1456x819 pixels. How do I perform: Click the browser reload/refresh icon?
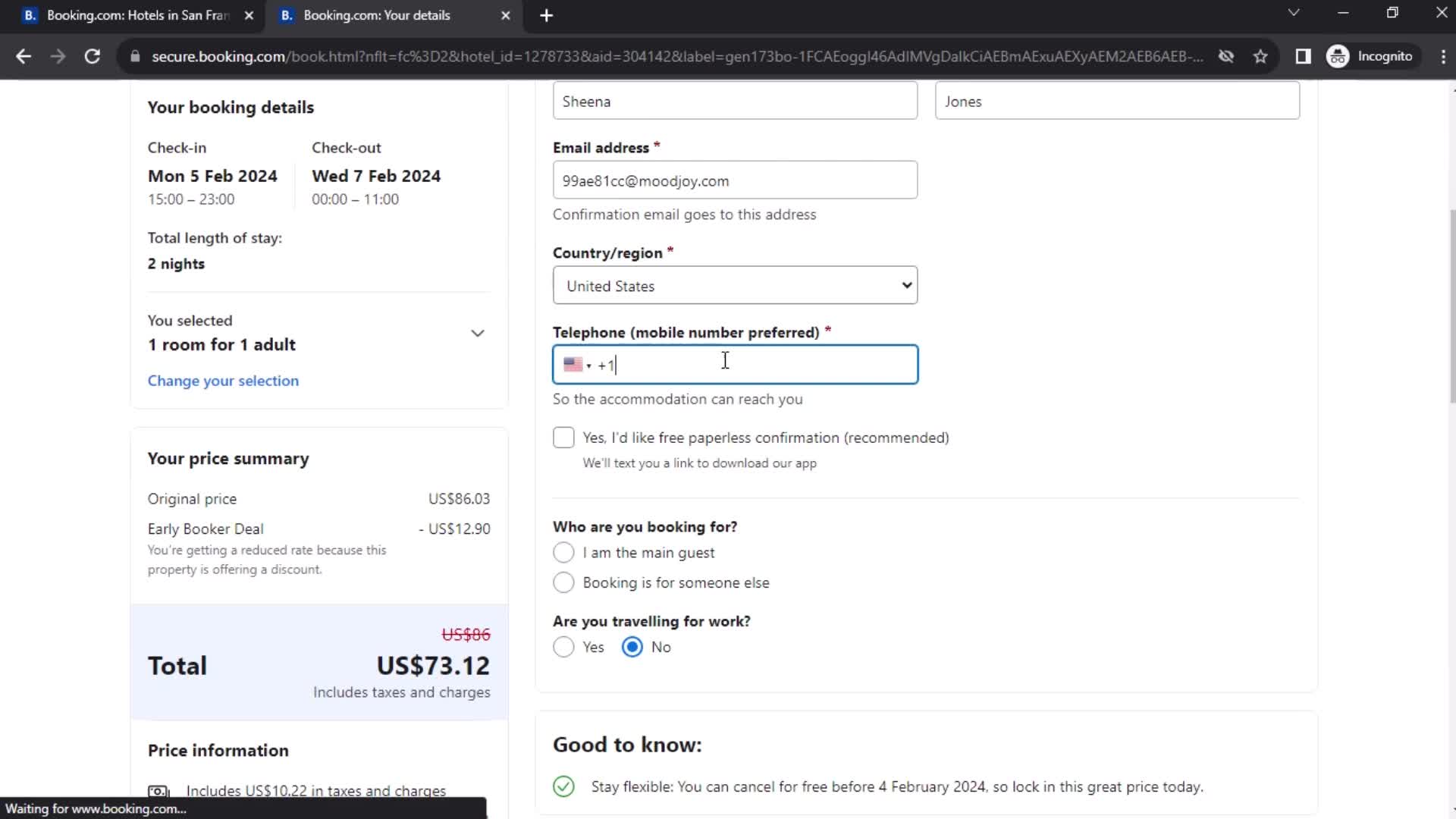[92, 56]
